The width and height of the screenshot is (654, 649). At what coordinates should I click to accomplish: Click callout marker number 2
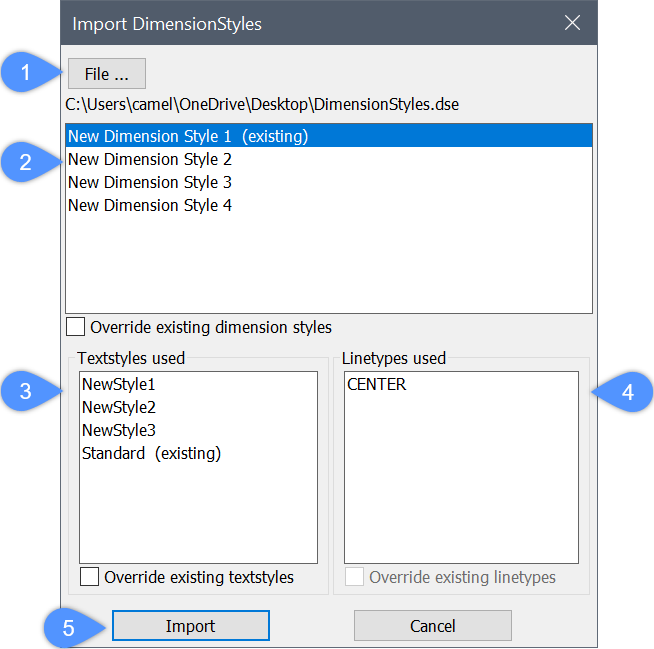[x=24, y=162]
